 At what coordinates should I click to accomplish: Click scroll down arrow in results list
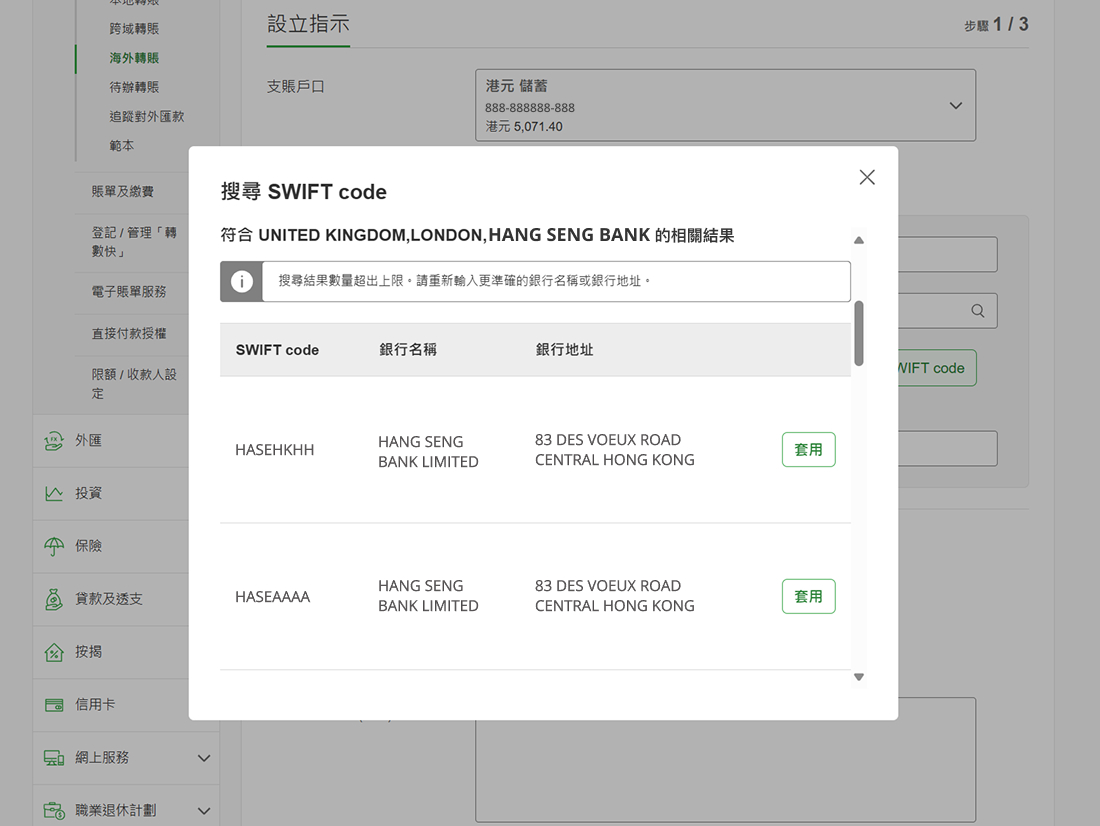[858, 677]
